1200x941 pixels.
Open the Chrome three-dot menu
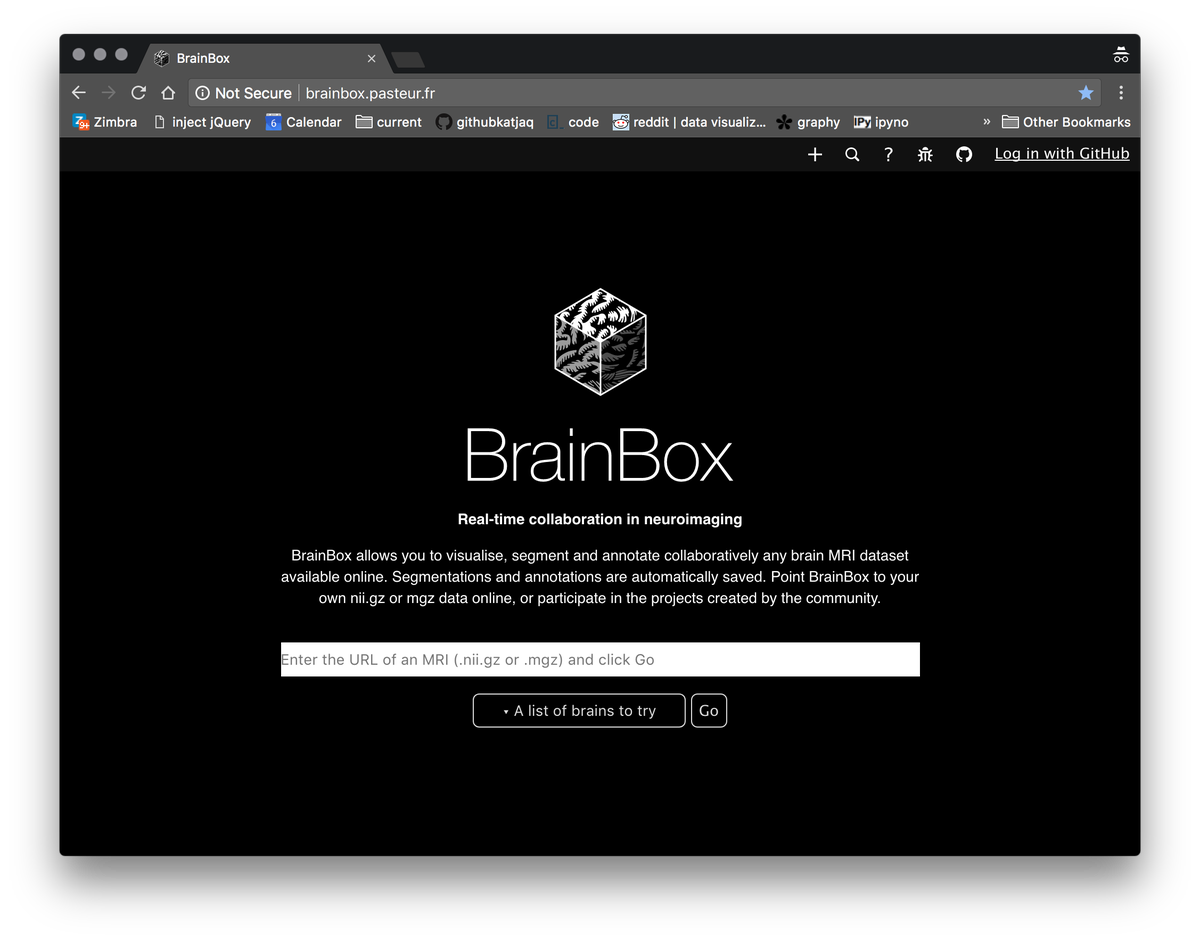click(x=1121, y=93)
